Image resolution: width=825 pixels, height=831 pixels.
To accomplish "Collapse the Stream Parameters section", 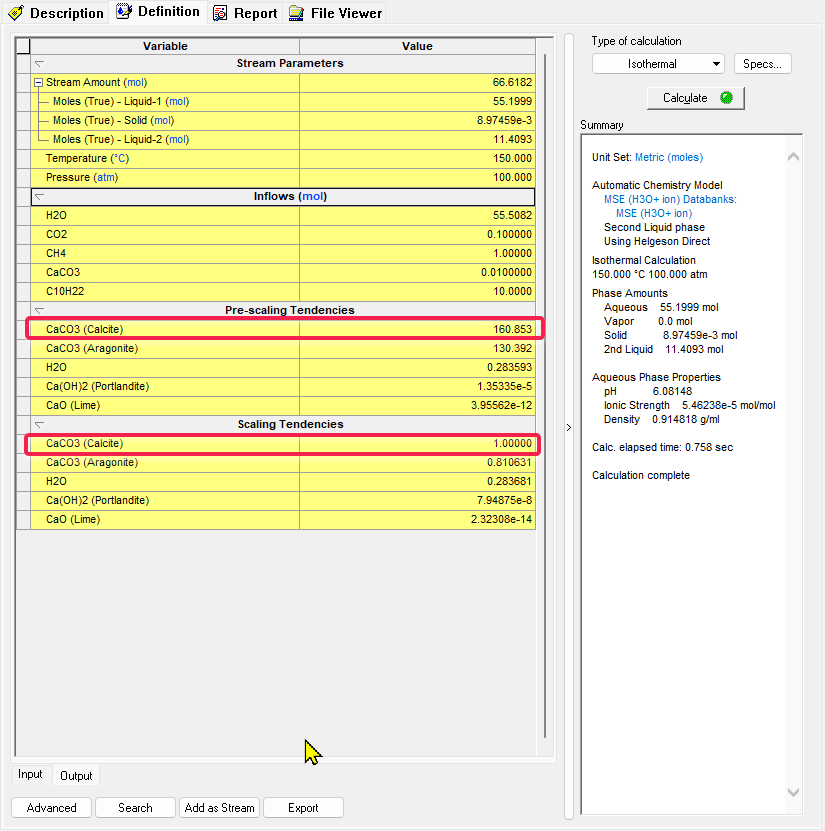I will click(x=39, y=64).
